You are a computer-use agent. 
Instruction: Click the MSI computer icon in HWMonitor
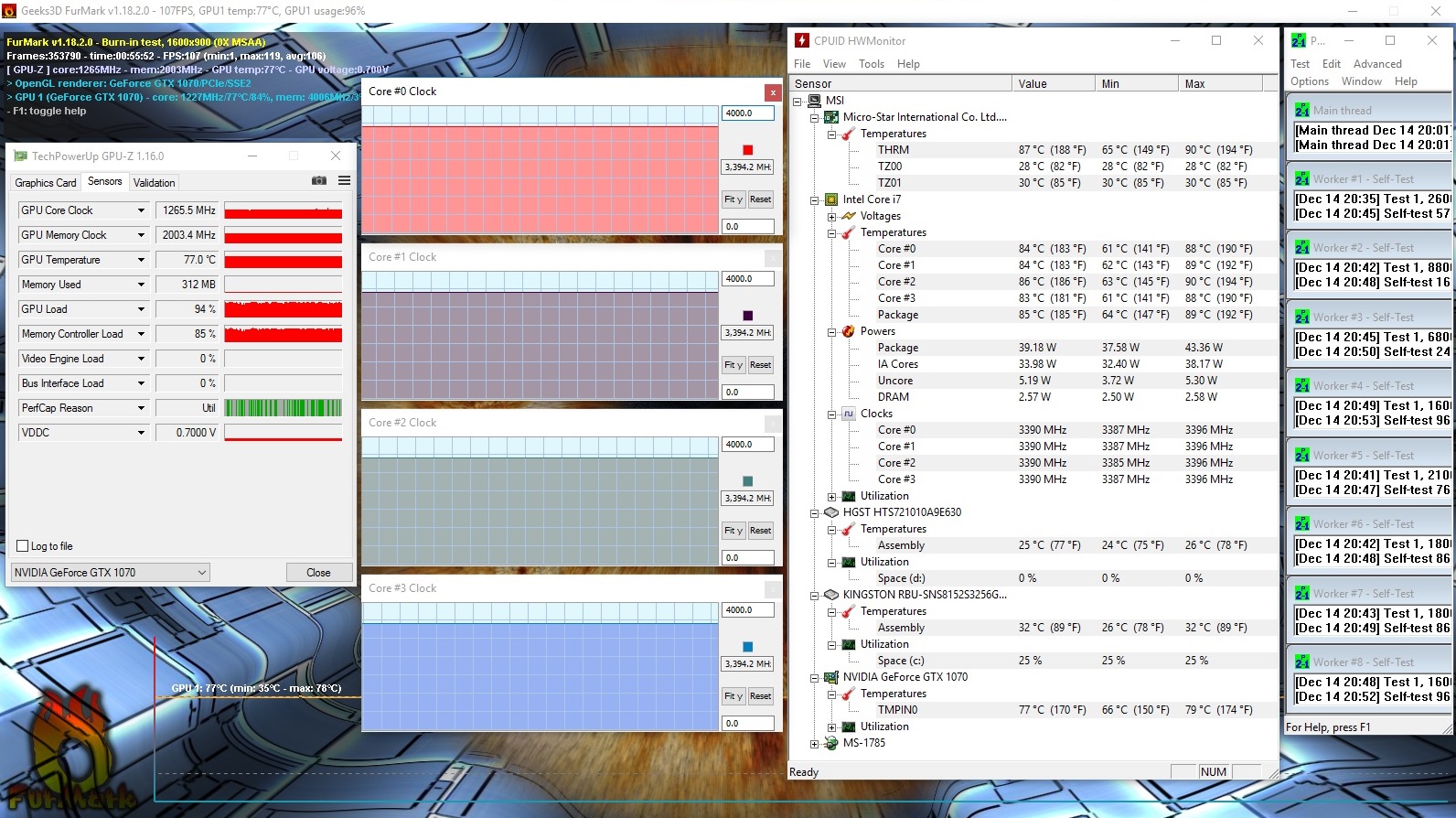pyautogui.click(x=814, y=101)
